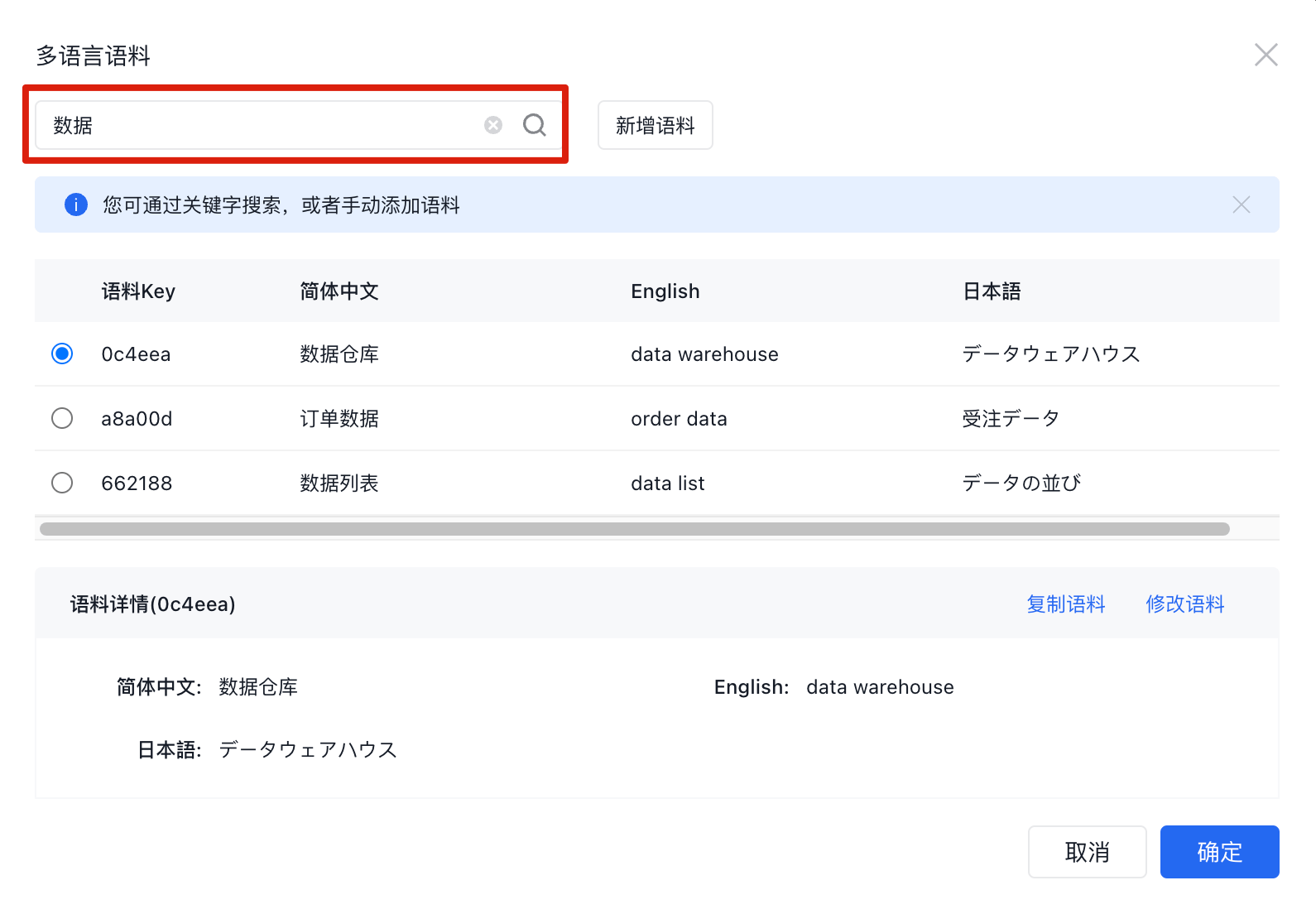Click table cell データの並び
This screenshot has height=914, width=1316.
point(1021,483)
